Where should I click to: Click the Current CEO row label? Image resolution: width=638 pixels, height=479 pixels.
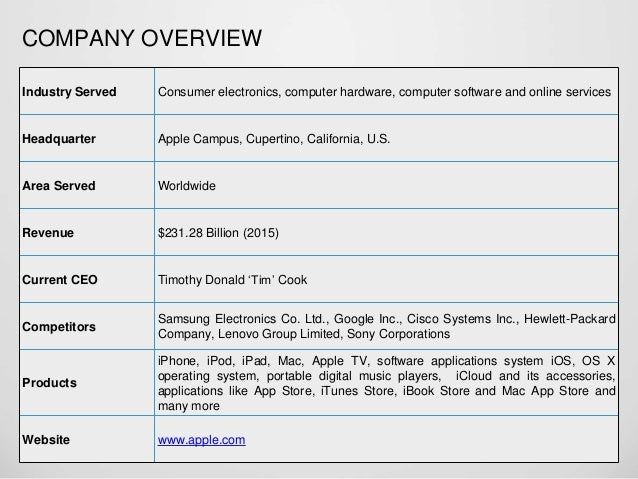coord(60,280)
